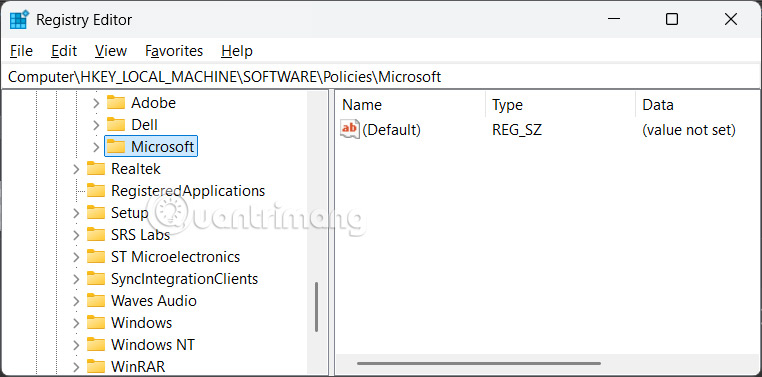Click the WinRAR folder icon

pyautogui.click(x=96, y=366)
